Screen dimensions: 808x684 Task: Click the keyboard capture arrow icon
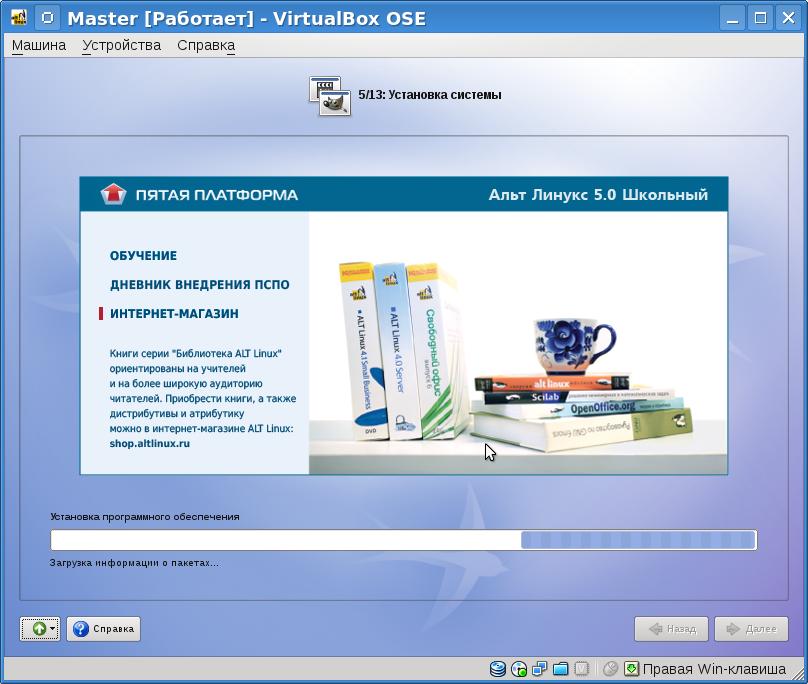coord(631,669)
